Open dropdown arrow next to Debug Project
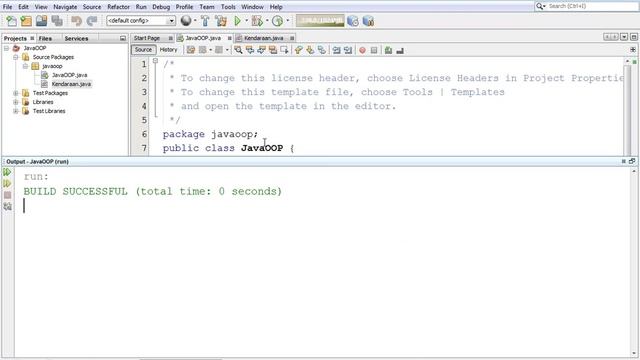 [x=267, y=20]
